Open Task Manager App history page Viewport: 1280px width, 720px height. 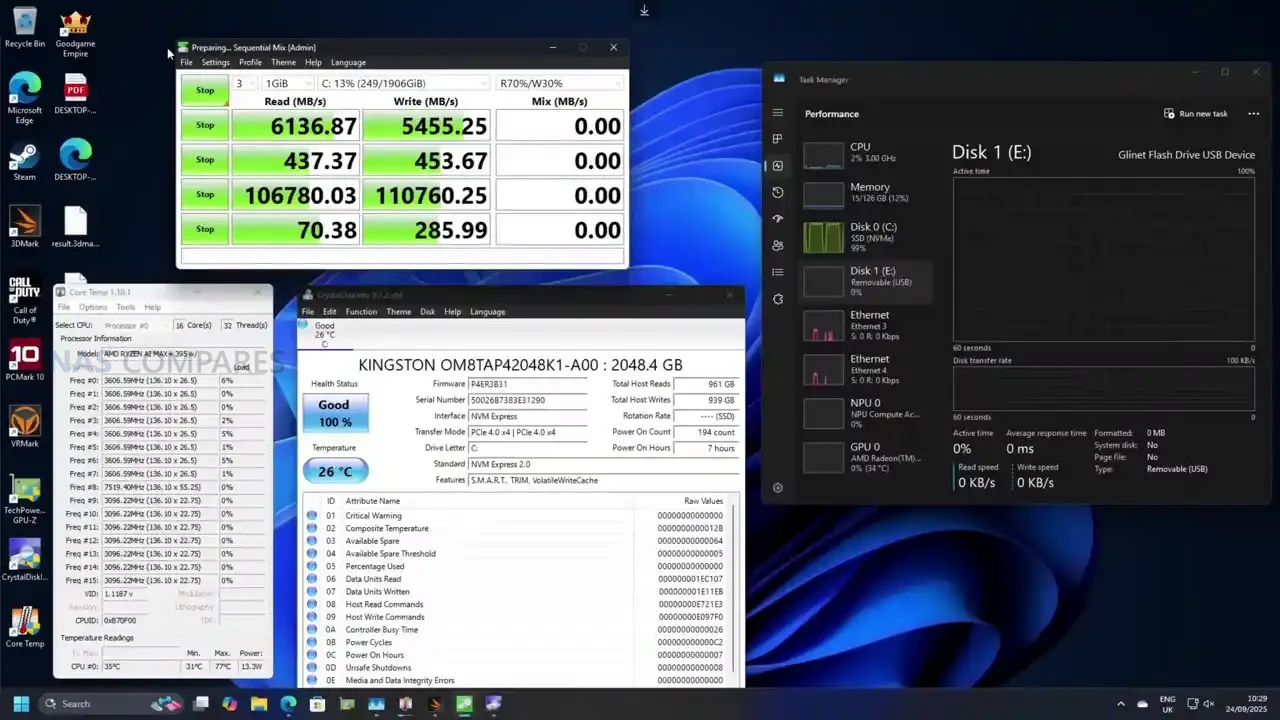pyautogui.click(x=778, y=192)
